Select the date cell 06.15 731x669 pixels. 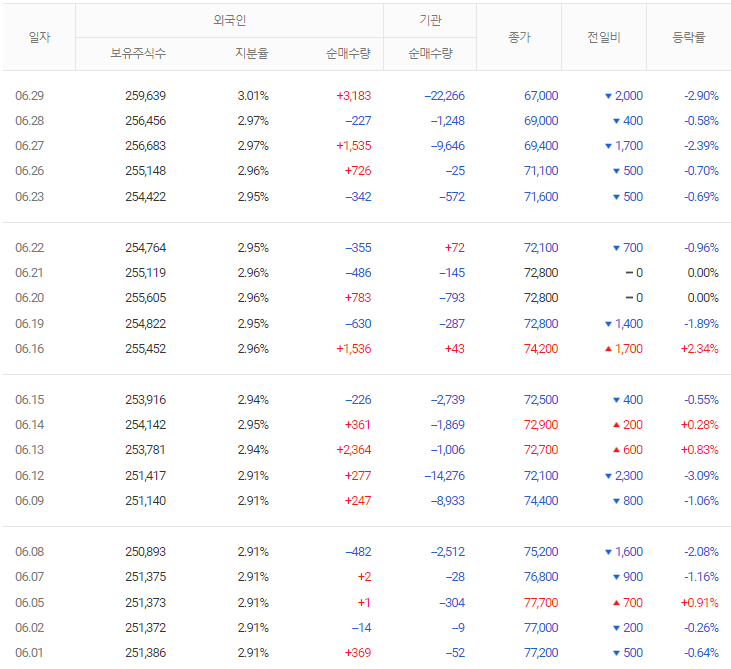tap(29, 400)
